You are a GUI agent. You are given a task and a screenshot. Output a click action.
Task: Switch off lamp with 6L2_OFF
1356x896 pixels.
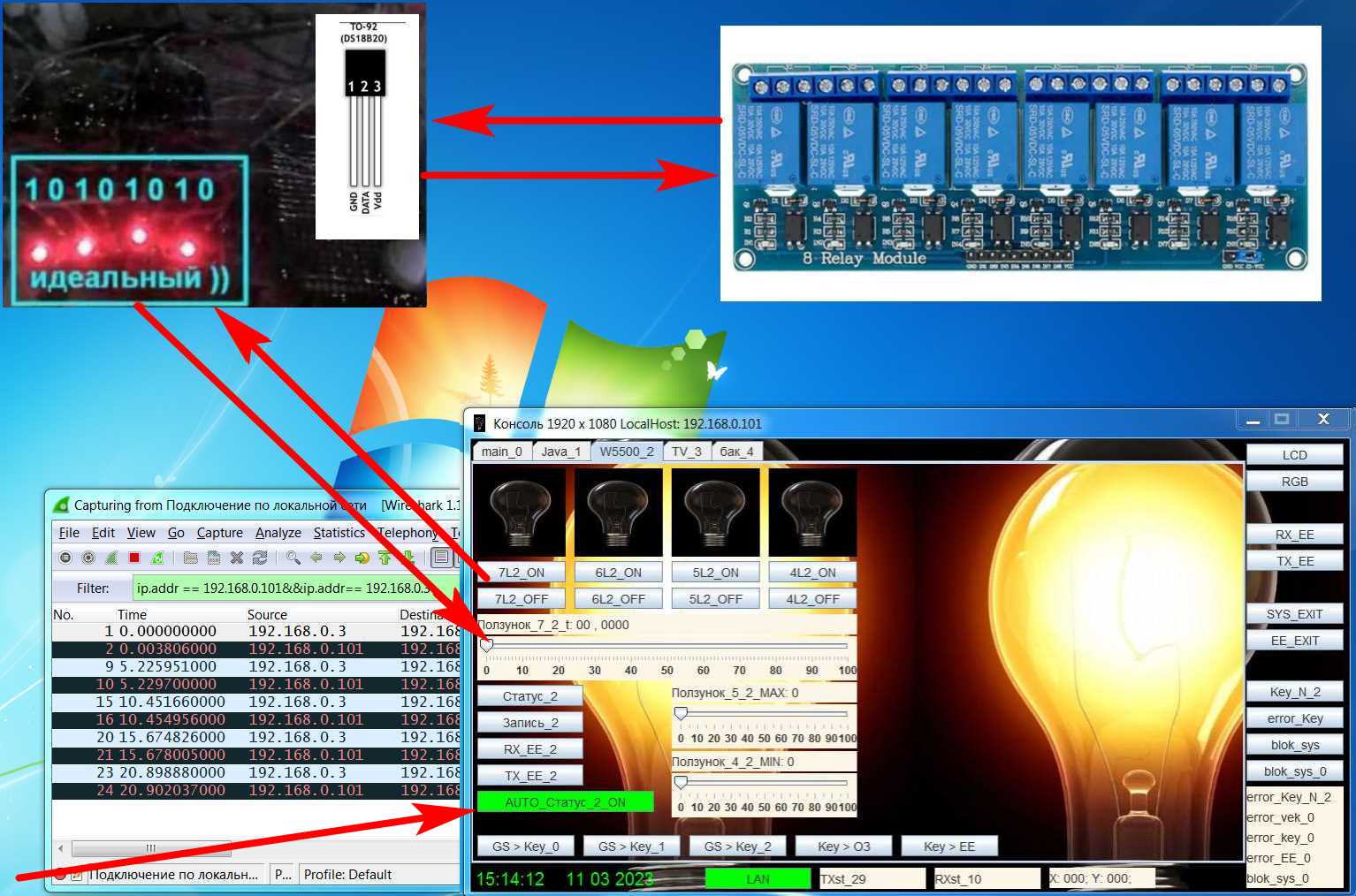click(618, 599)
